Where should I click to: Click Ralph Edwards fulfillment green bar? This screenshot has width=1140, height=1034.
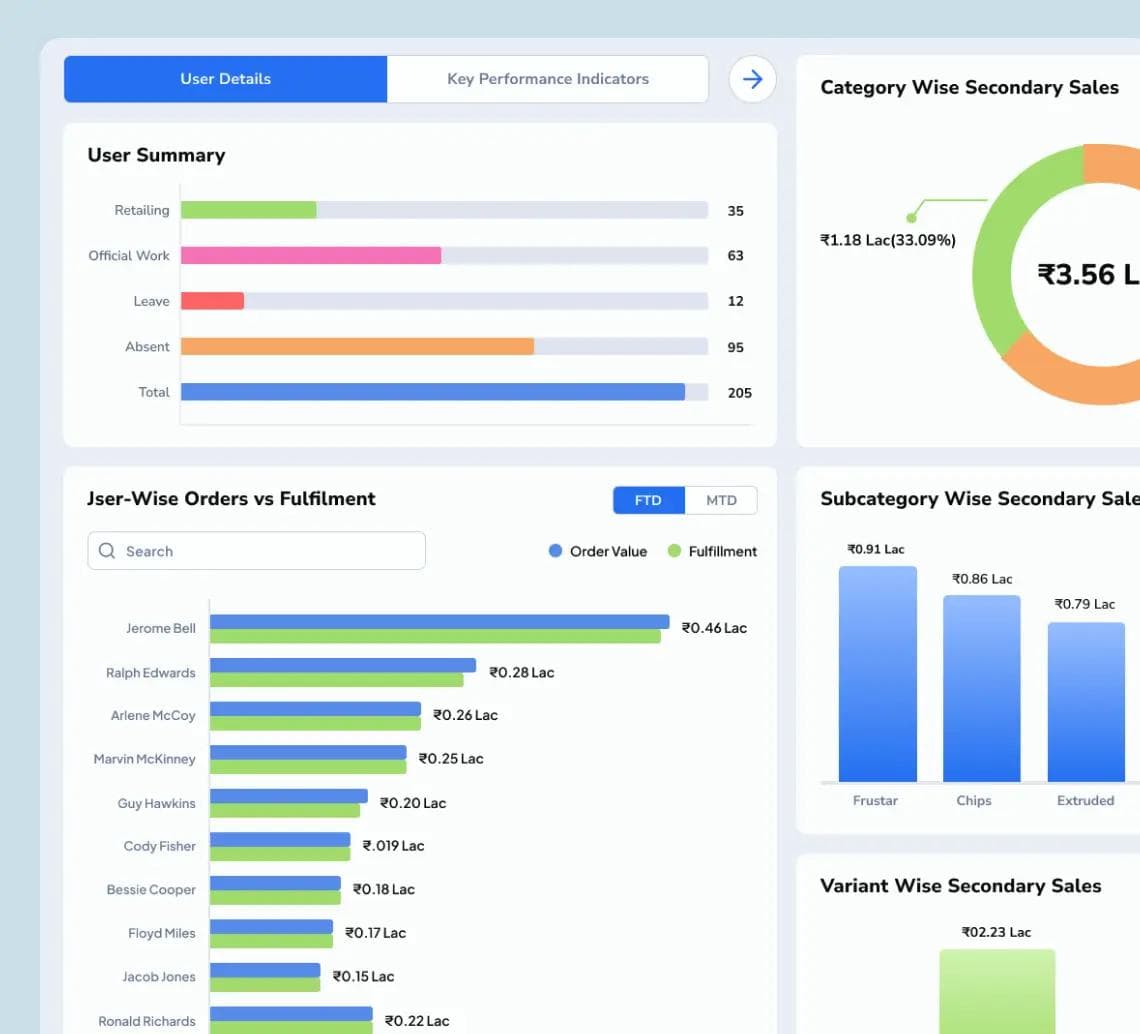(337, 680)
